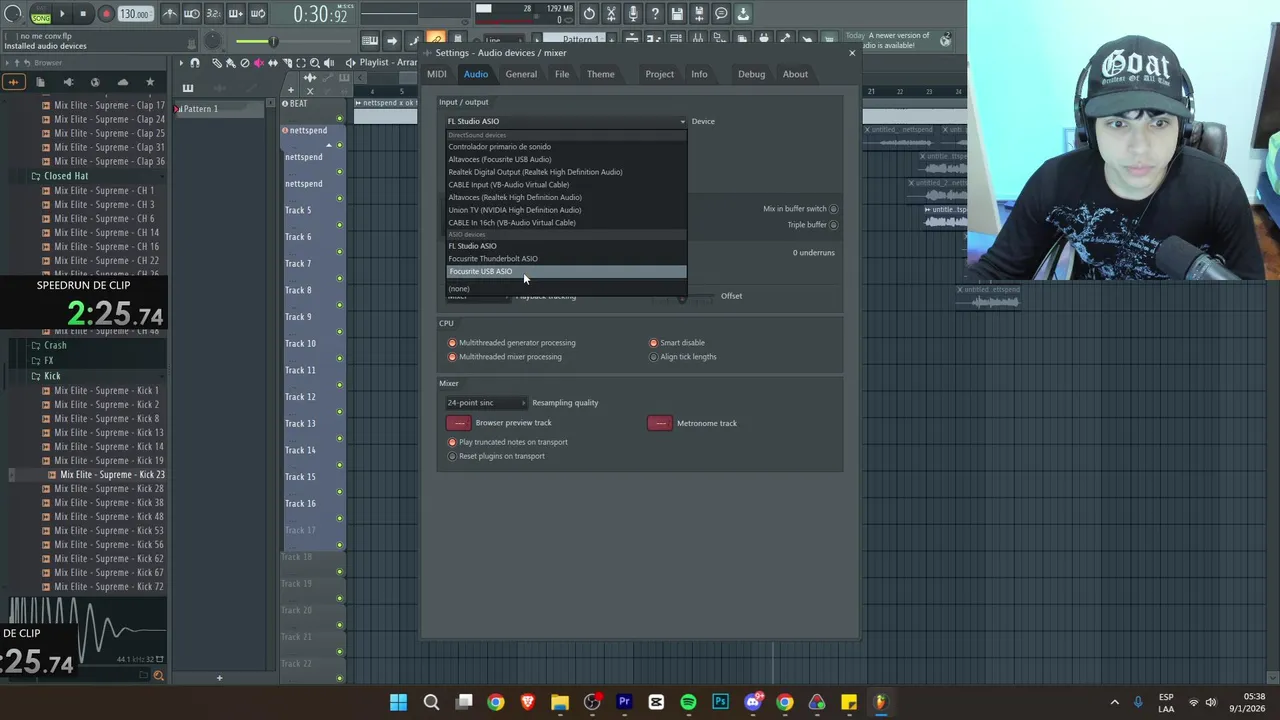Toggle loop recording icon
Screen dimensions: 1280x720
coord(257,14)
